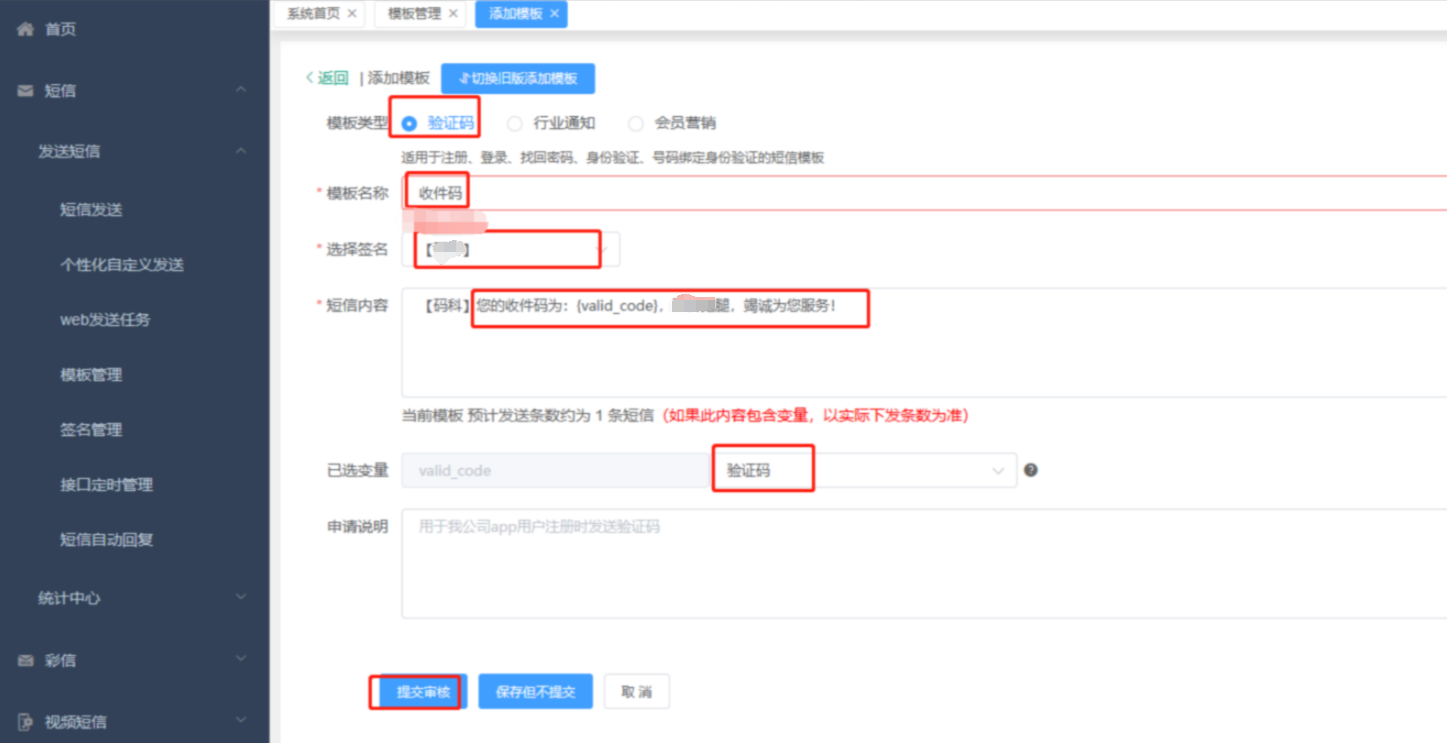Select the 行业通知 radio option
The image size is (1447, 743).
(514, 124)
